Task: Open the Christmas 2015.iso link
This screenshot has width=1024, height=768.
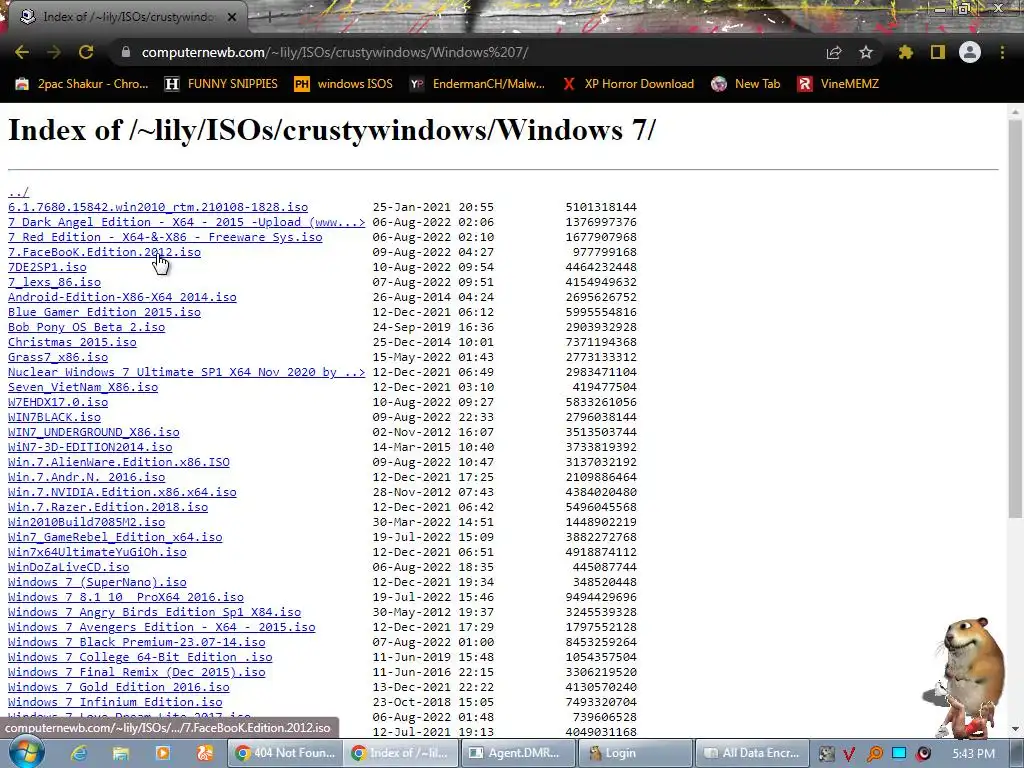Action: (72, 342)
